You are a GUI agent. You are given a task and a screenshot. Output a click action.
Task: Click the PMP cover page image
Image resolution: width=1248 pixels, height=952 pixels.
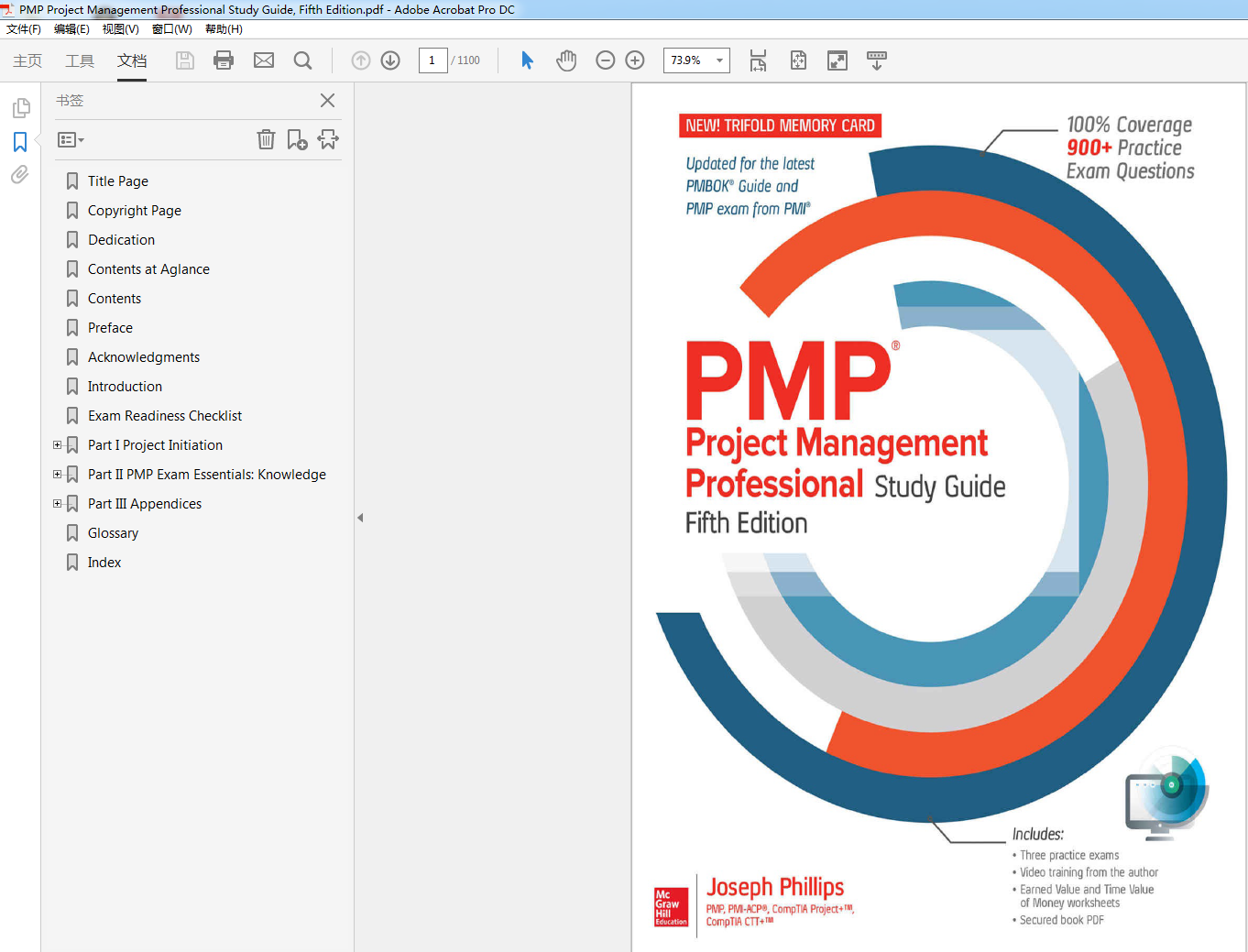coord(938,518)
